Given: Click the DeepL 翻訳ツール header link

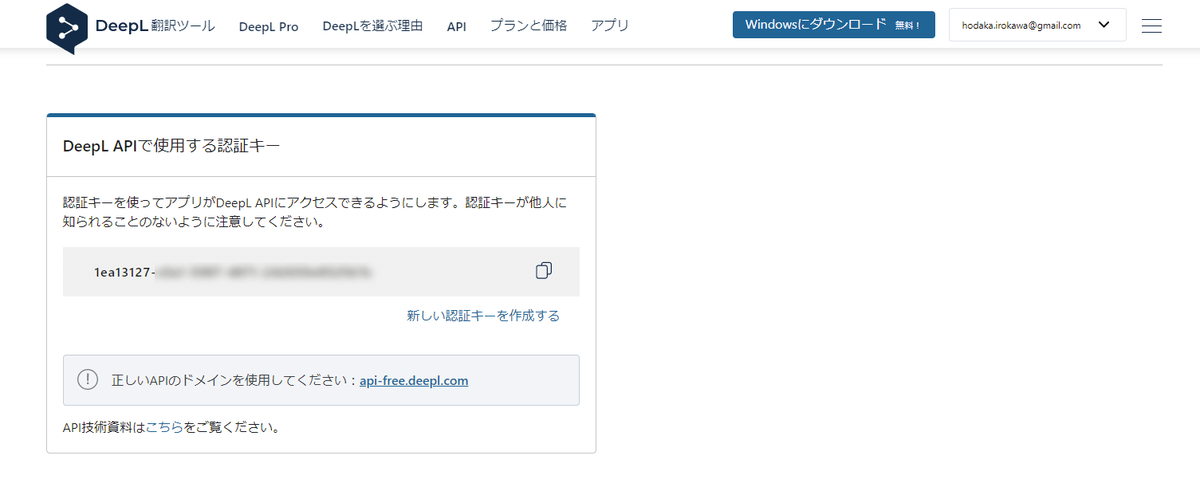Looking at the screenshot, I should [x=155, y=26].
